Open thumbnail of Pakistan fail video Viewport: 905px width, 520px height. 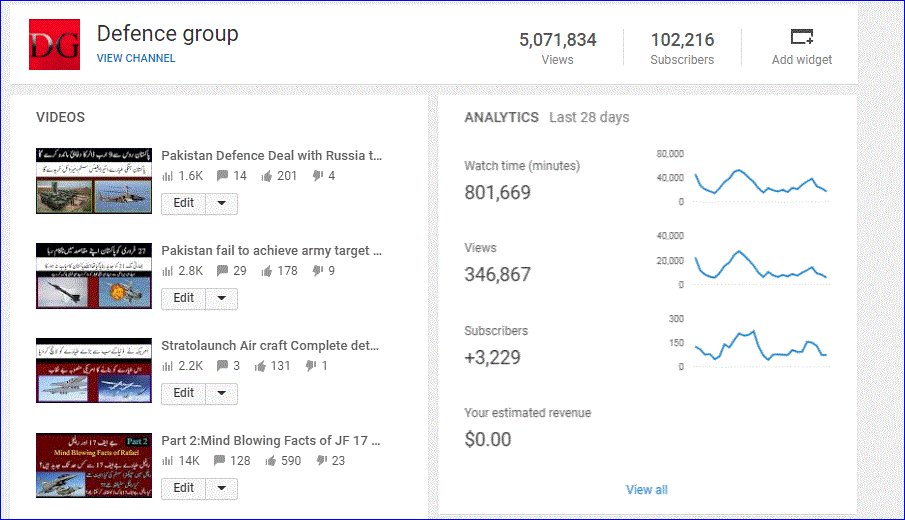[94, 276]
